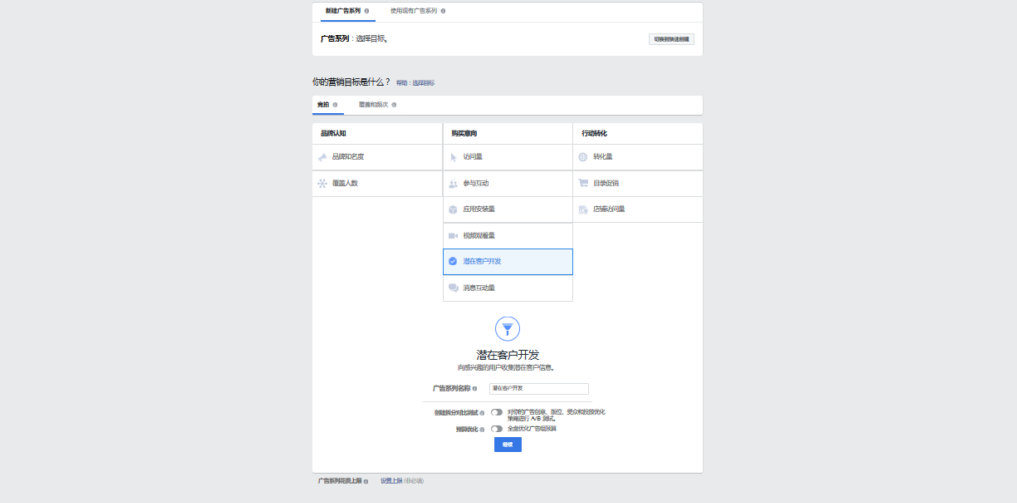The image size is (1017, 503).
Task: Select the 视频观看量 camera icon
Action: 453,235
